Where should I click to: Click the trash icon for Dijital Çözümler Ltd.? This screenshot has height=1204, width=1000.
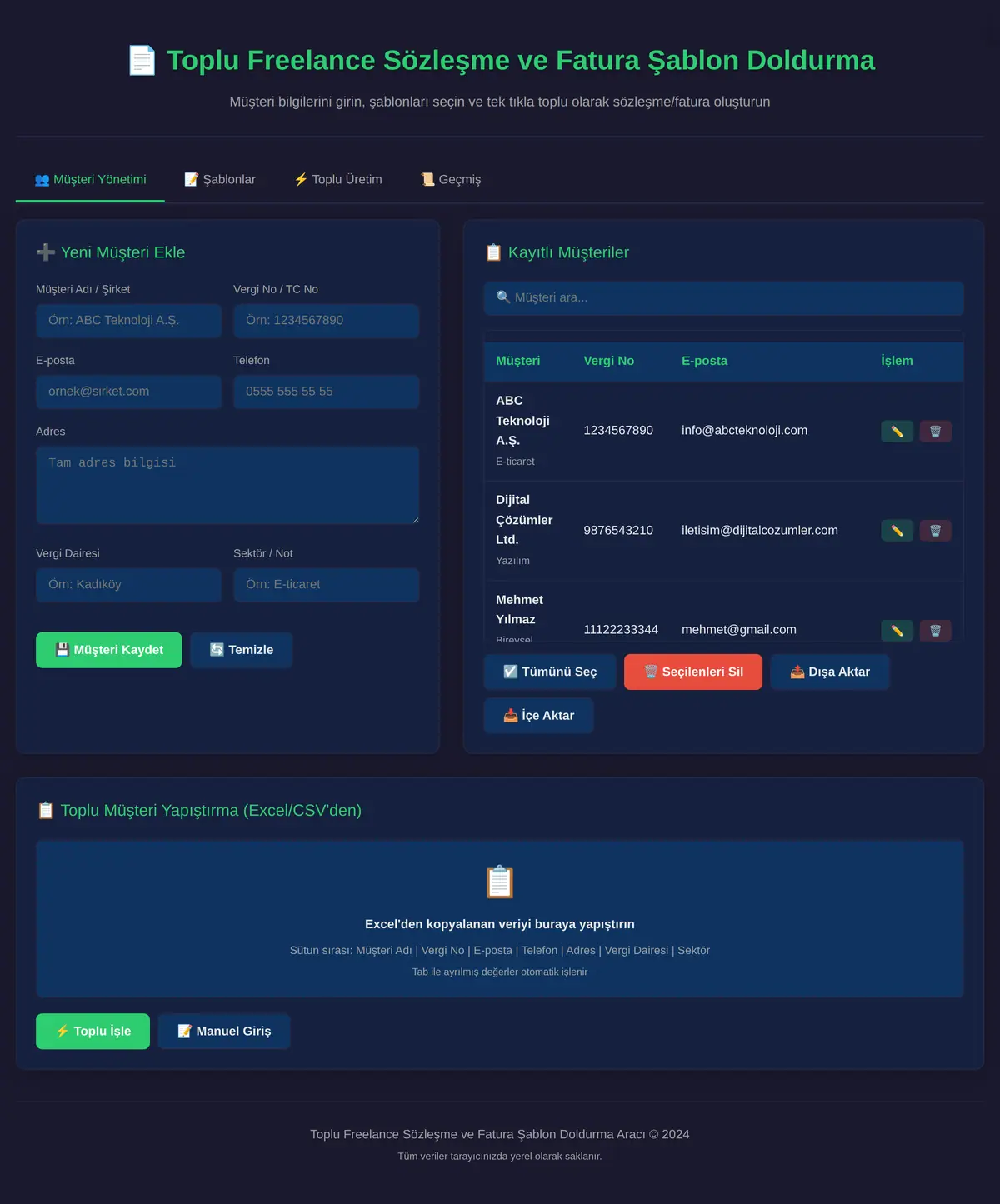pyautogui.click(x=935, y=531)
